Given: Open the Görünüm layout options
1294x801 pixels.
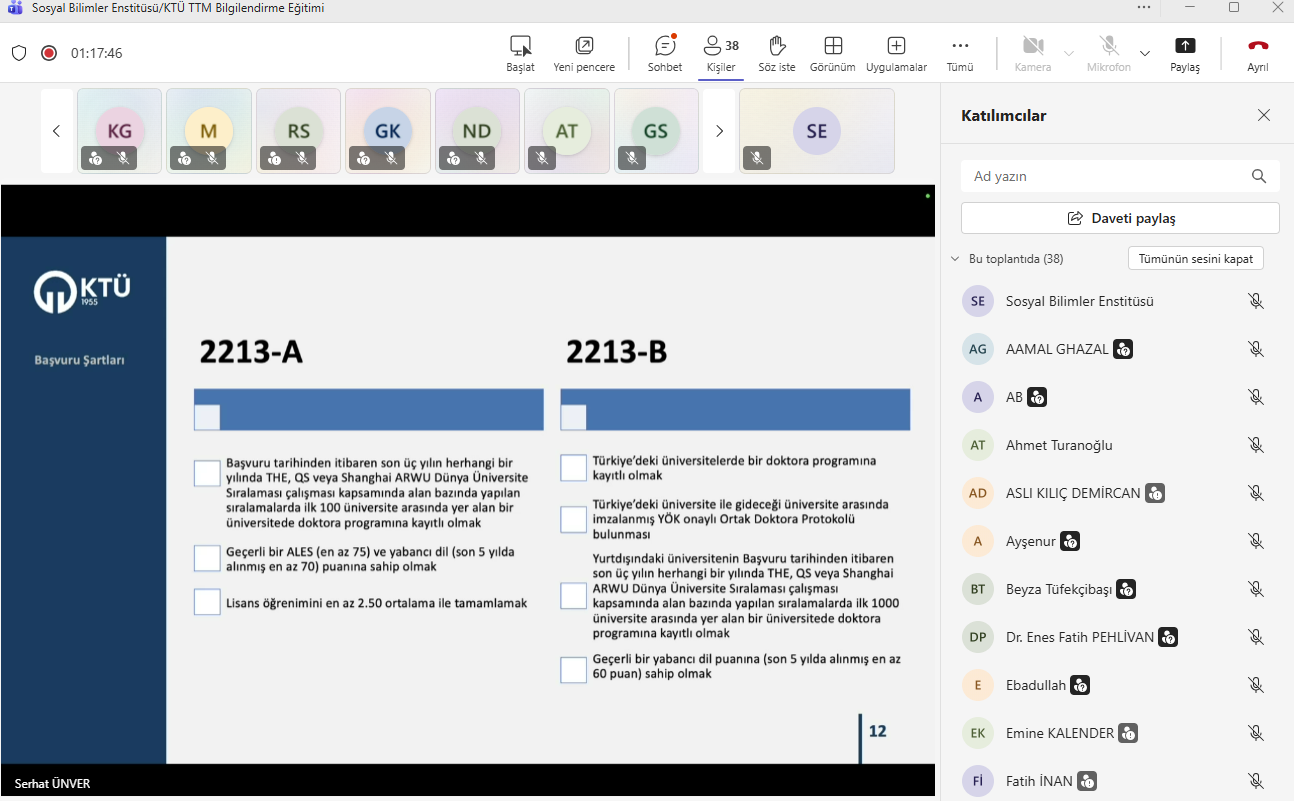Looking at the screenshot, I should click(832, 47).
